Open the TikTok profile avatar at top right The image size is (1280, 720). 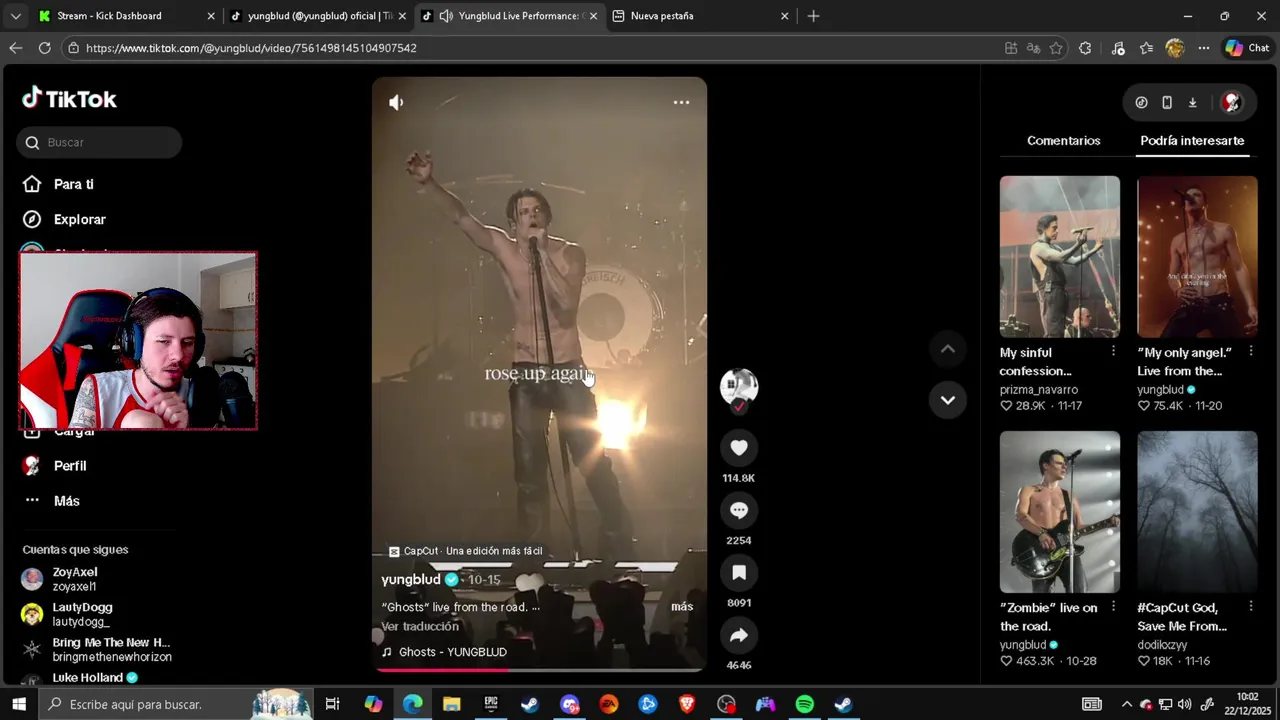click(1232, 102)
